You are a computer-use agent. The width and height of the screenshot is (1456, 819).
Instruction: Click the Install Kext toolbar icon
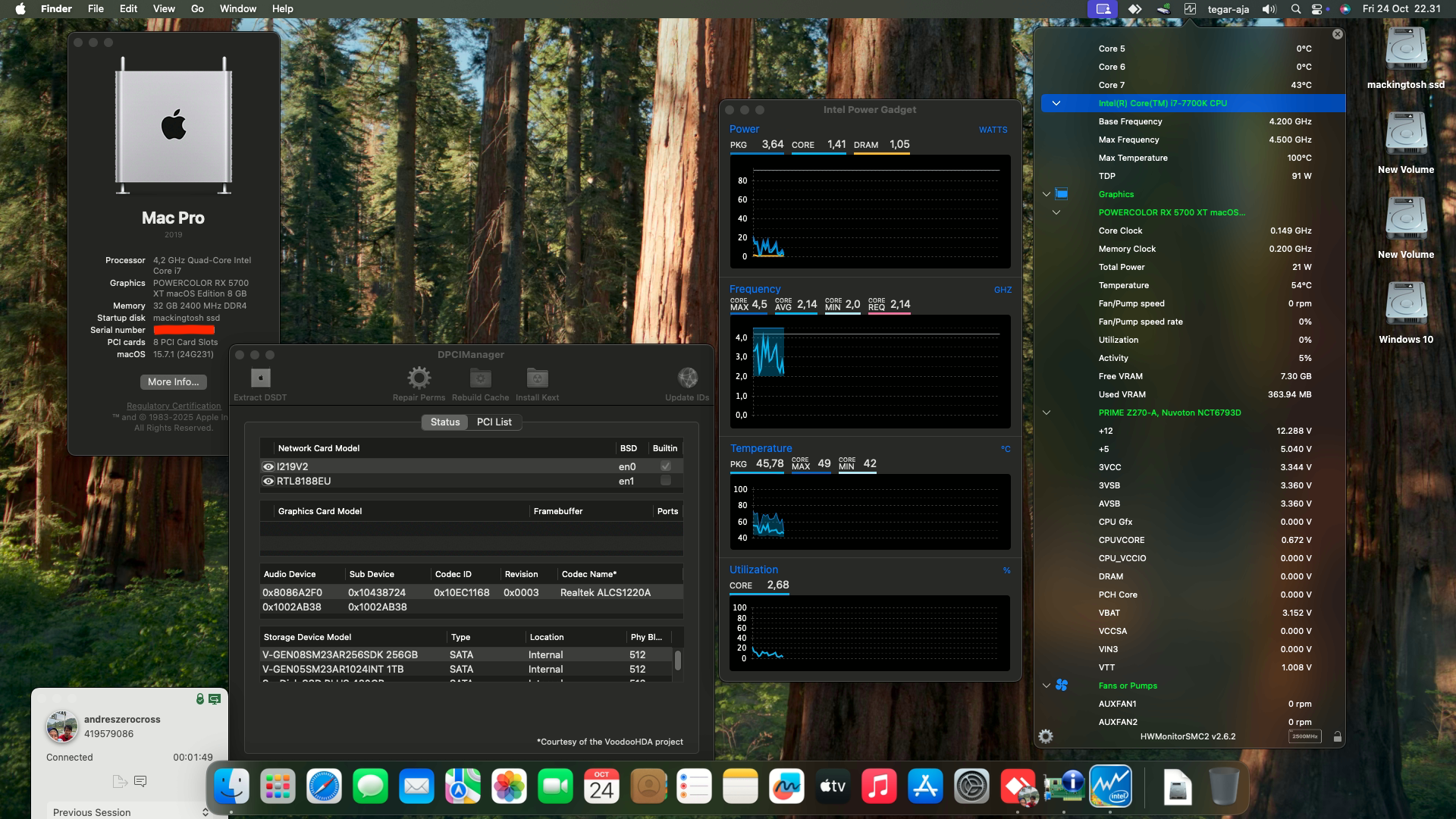point(537,378)
